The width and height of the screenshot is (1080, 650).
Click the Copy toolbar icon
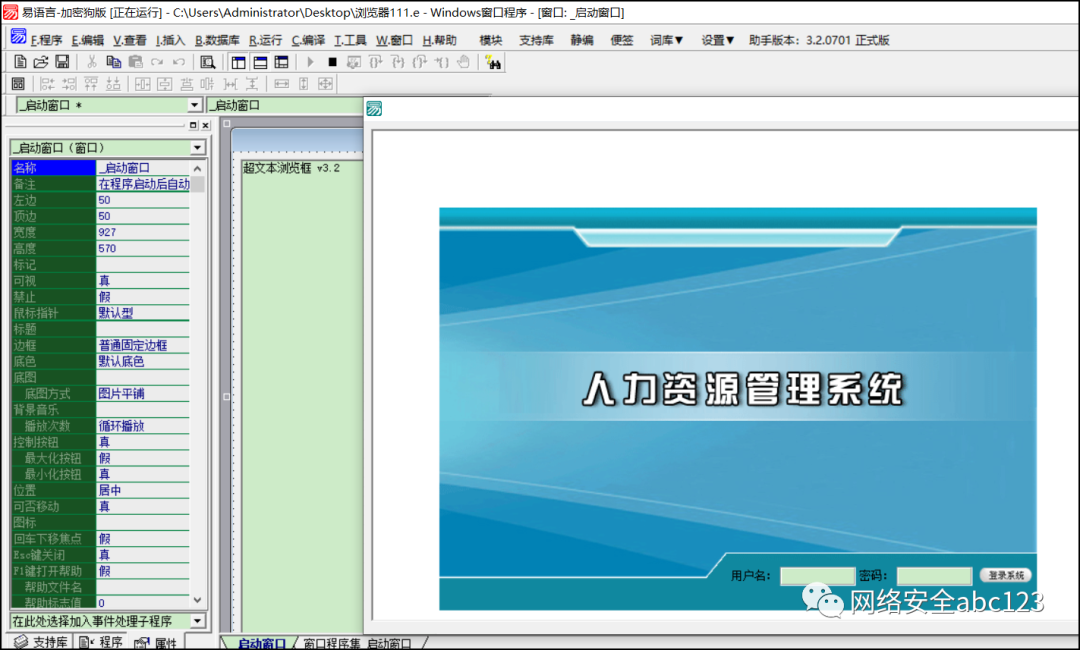pyautogui.click(x=114, y=62)
